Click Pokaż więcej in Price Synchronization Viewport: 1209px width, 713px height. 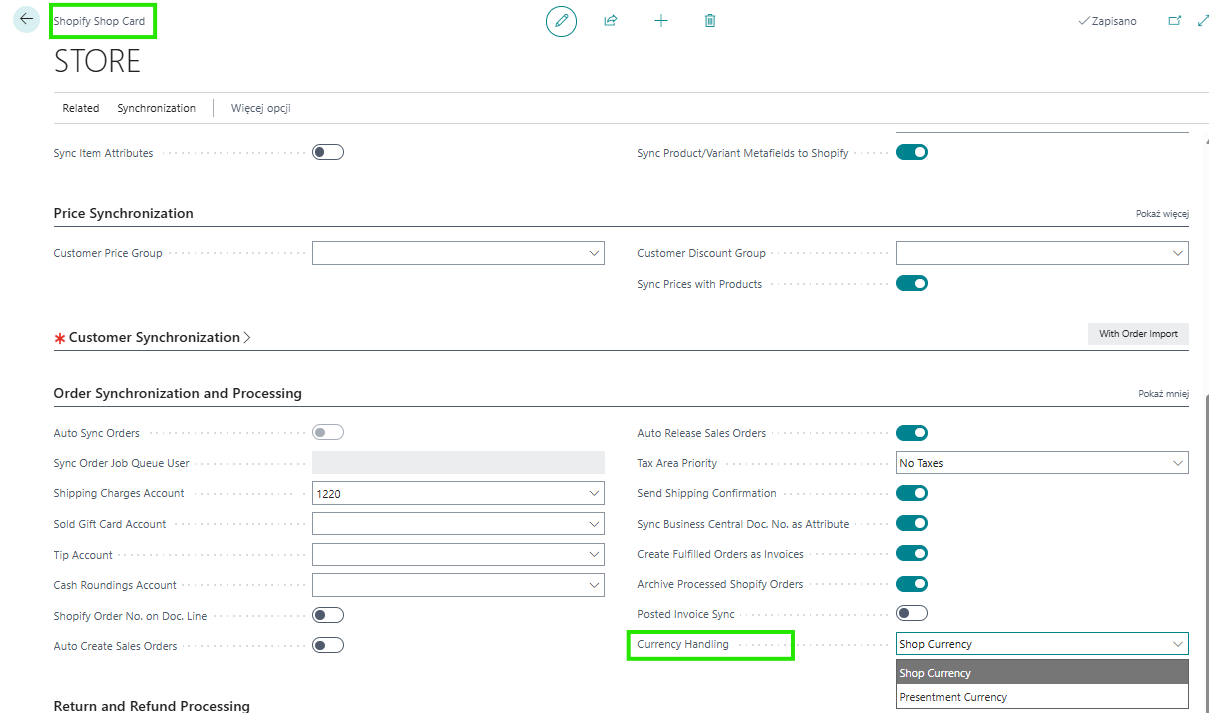pyautogui.click(x=1162, y=214)
